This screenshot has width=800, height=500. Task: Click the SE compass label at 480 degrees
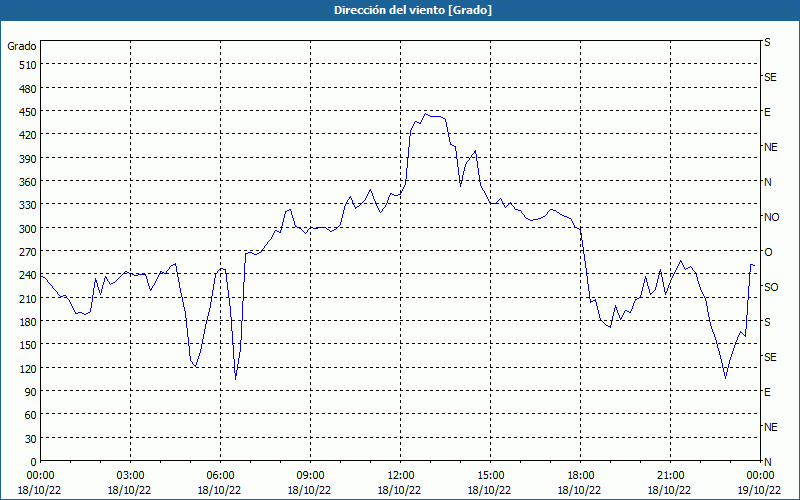click(x=770, y=77)
